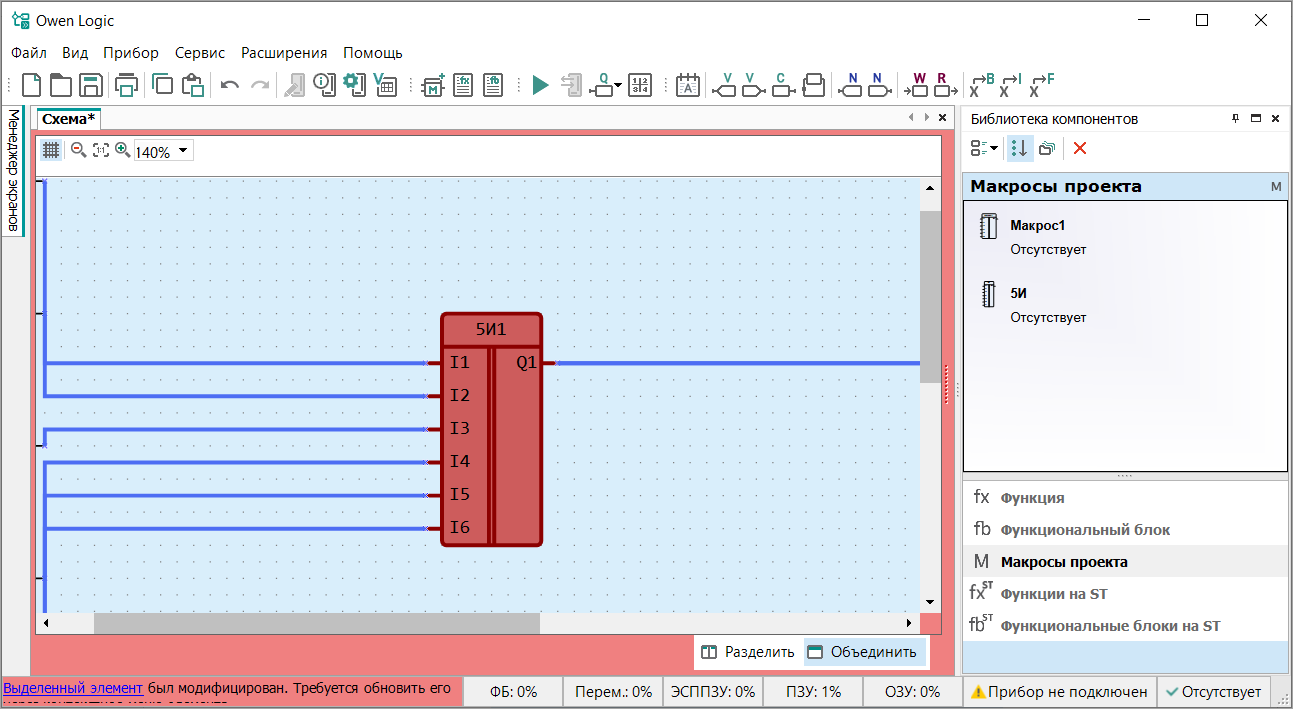Select X to B conversion block
The height and width of the screenshot is (709, 1293).
982,86
